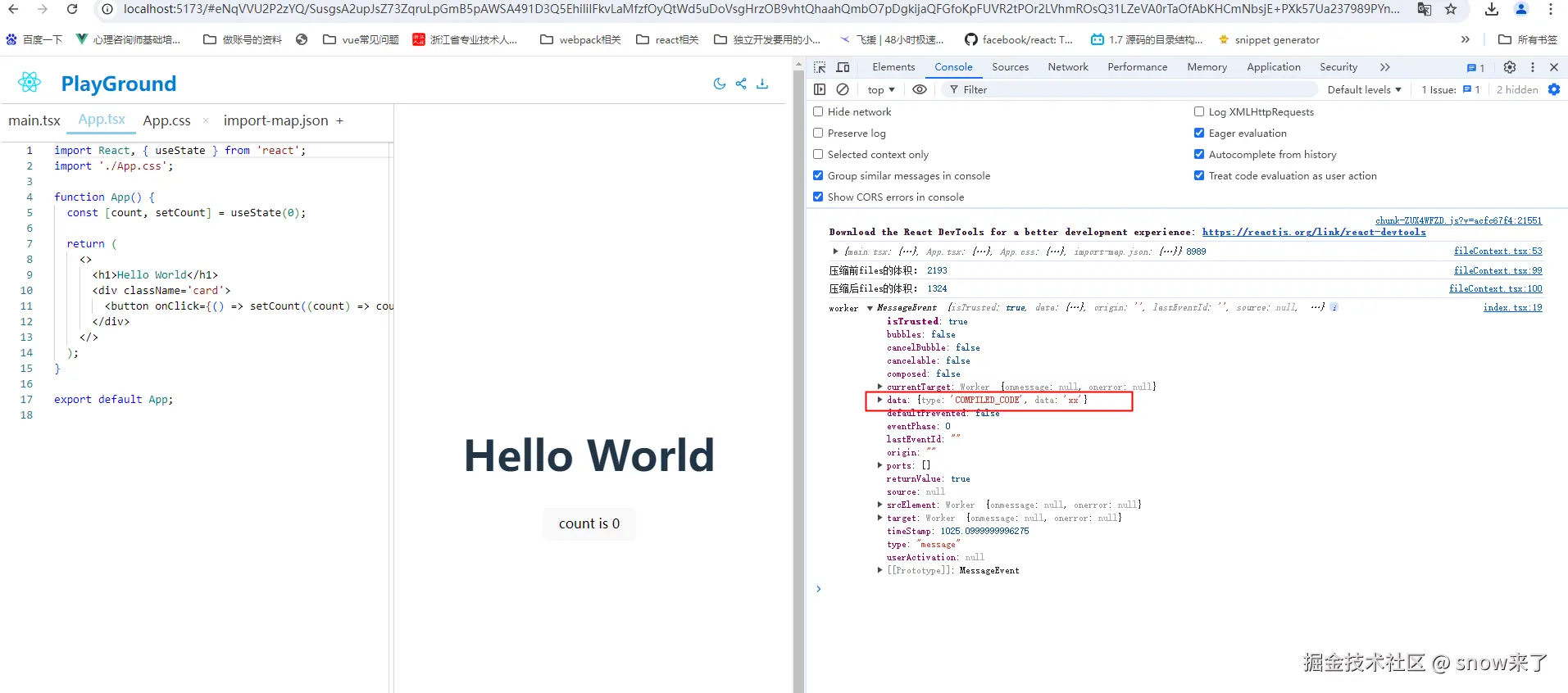Enable Preserve log checkbox
The image size is (1568, 693).
coord(818,133)
